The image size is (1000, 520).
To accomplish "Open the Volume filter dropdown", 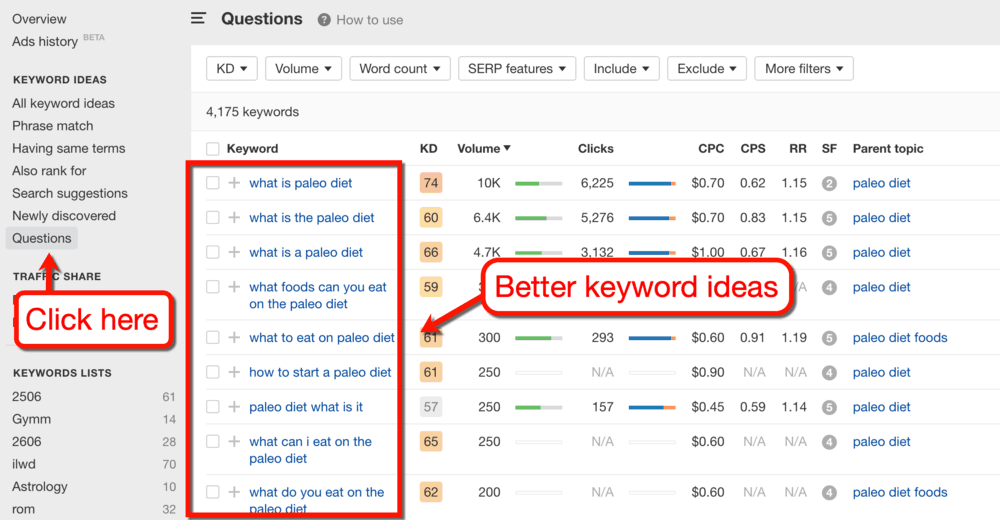I will 304,68.
